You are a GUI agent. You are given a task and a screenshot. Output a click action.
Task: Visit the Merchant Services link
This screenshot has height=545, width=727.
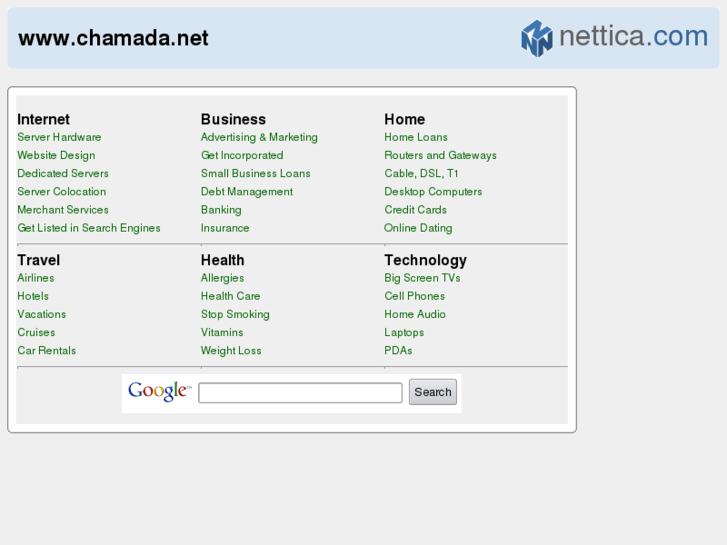pos(63,210)
